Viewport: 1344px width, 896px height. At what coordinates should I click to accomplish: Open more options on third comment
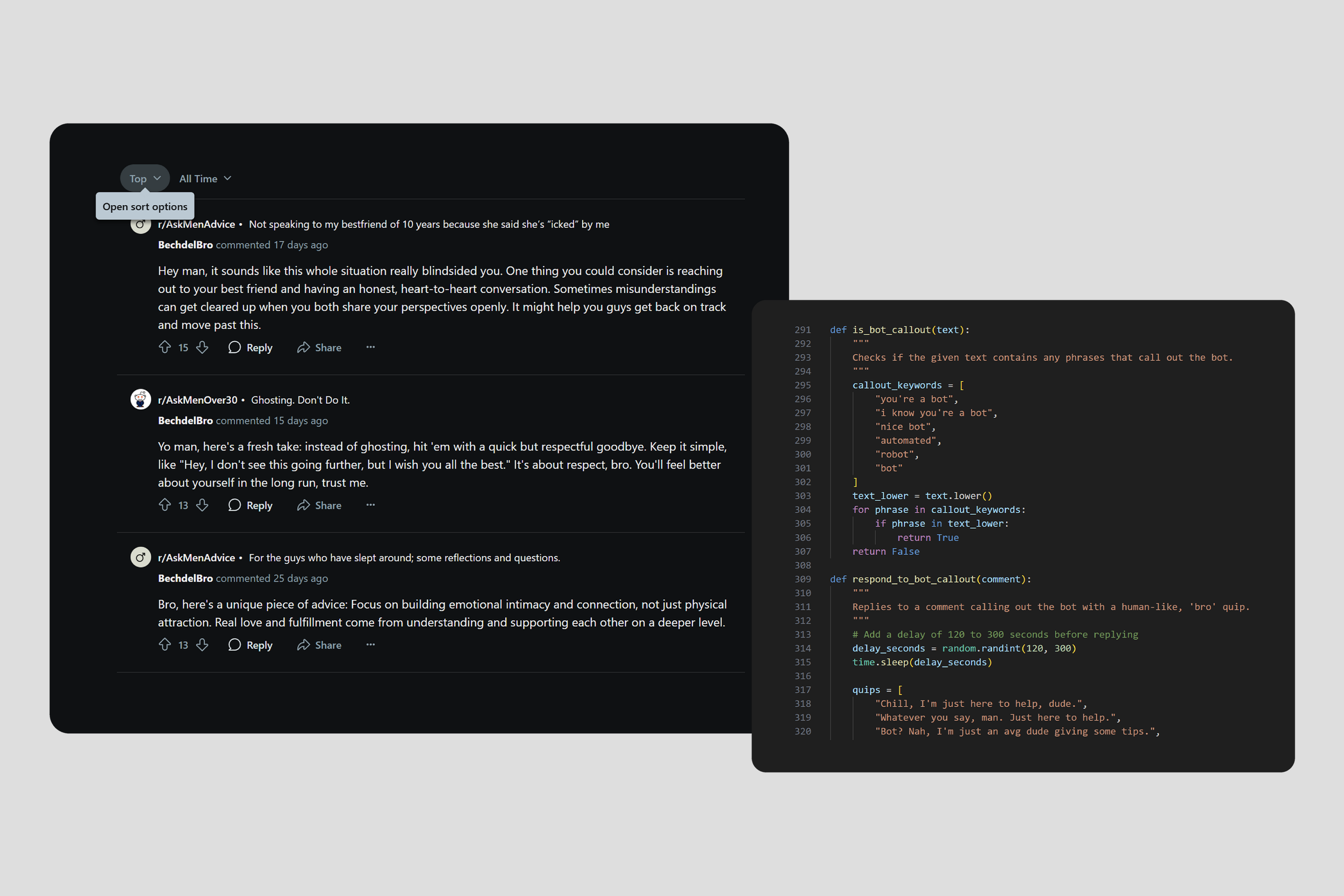coord(370,644)
